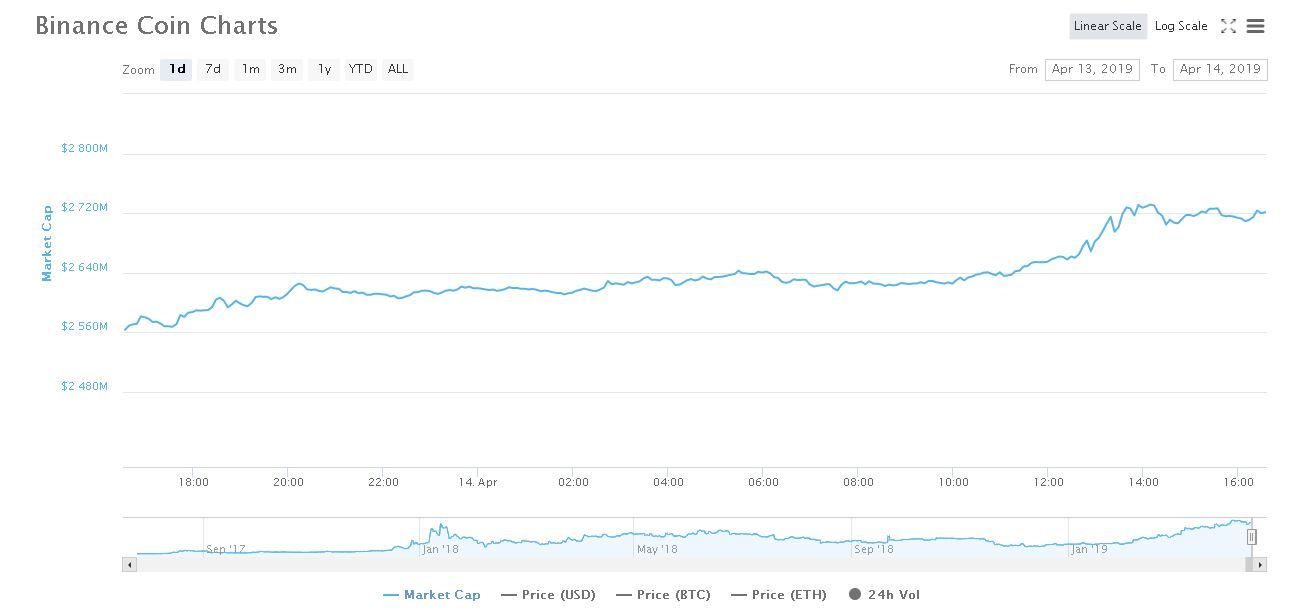Toggle 24h Vol series visibility
This screenshot has width=1303, height=610.
click(x=884, y=595)
